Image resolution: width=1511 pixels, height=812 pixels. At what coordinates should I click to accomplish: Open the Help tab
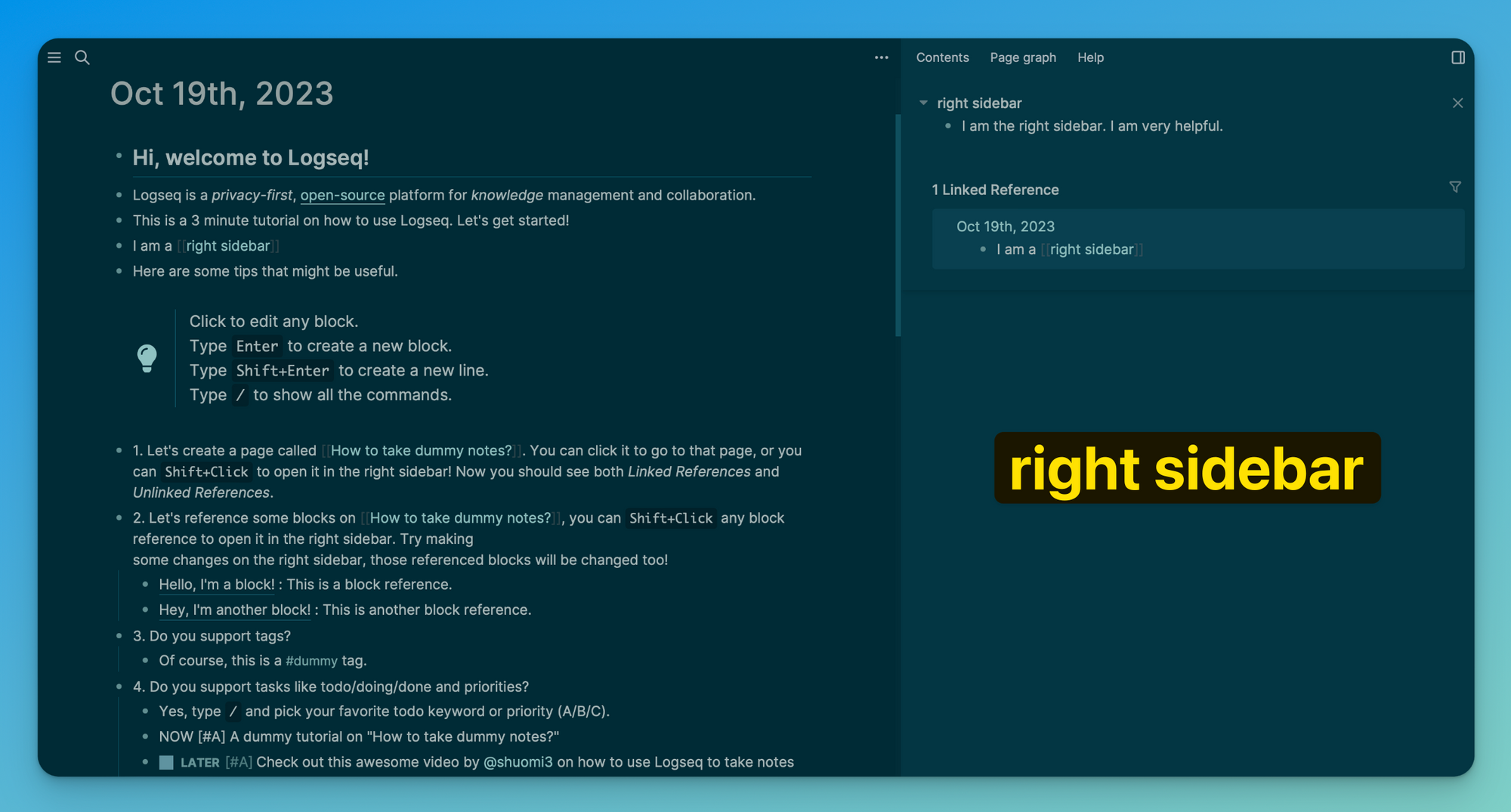tap(1090, 57)
